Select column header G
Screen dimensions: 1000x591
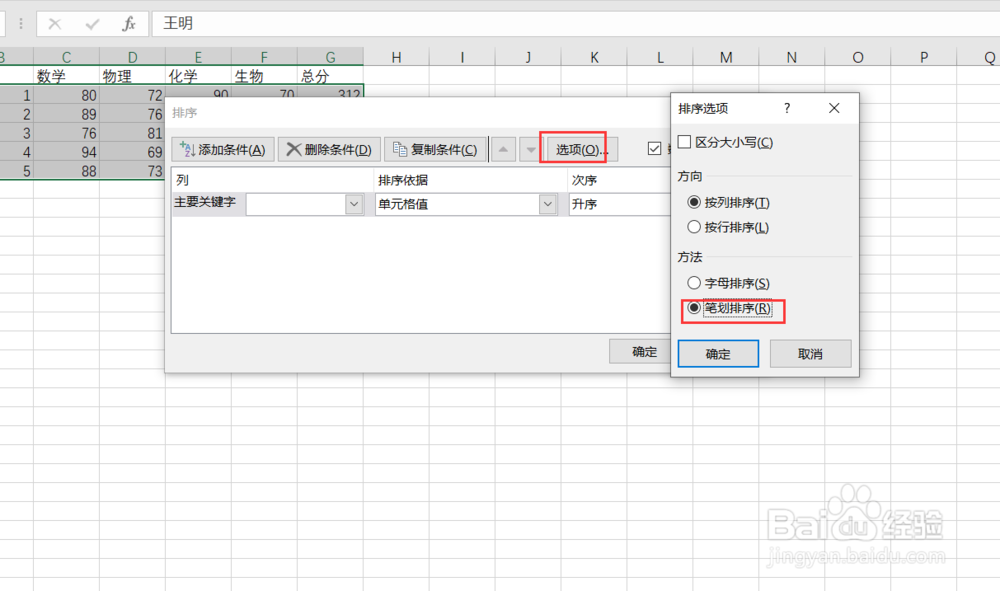pyautogui.click(x=330, y=57)
